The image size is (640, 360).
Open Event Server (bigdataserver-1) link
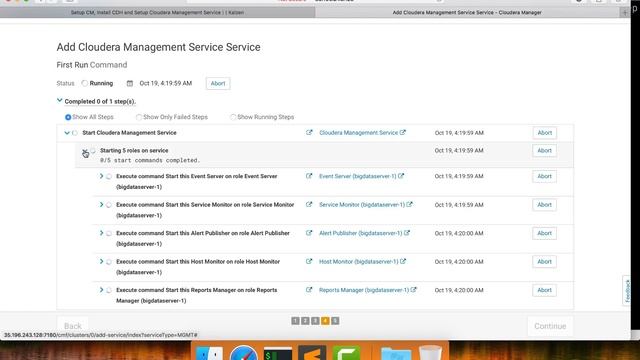(x=358, y=176)
